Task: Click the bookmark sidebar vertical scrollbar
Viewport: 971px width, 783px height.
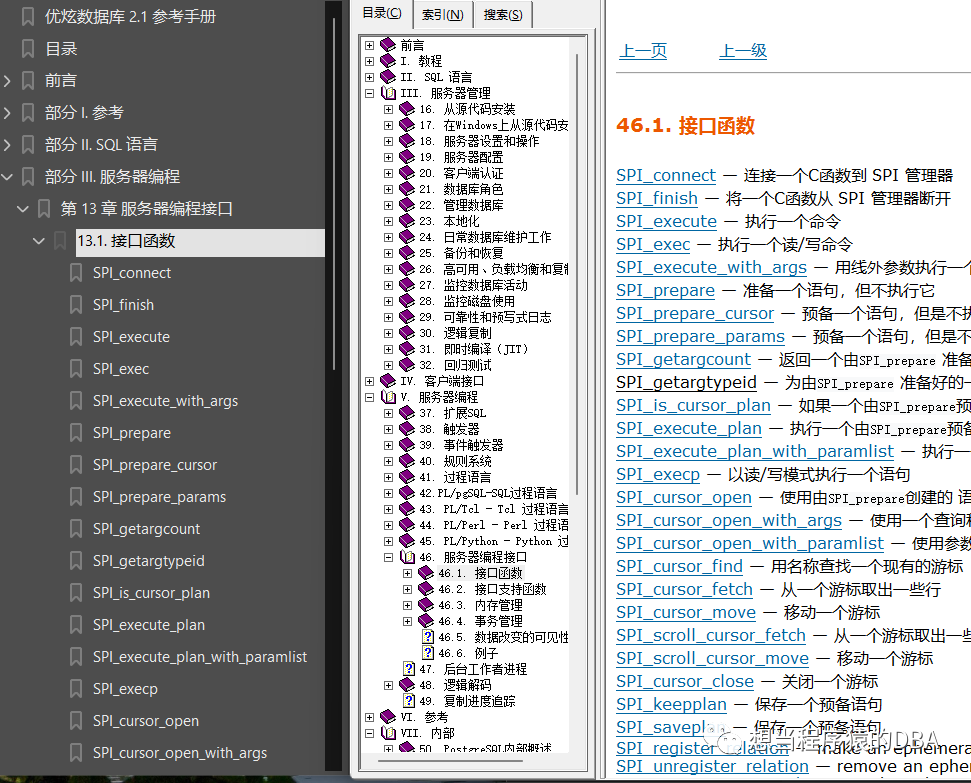Action: click(x=334, y=195)
